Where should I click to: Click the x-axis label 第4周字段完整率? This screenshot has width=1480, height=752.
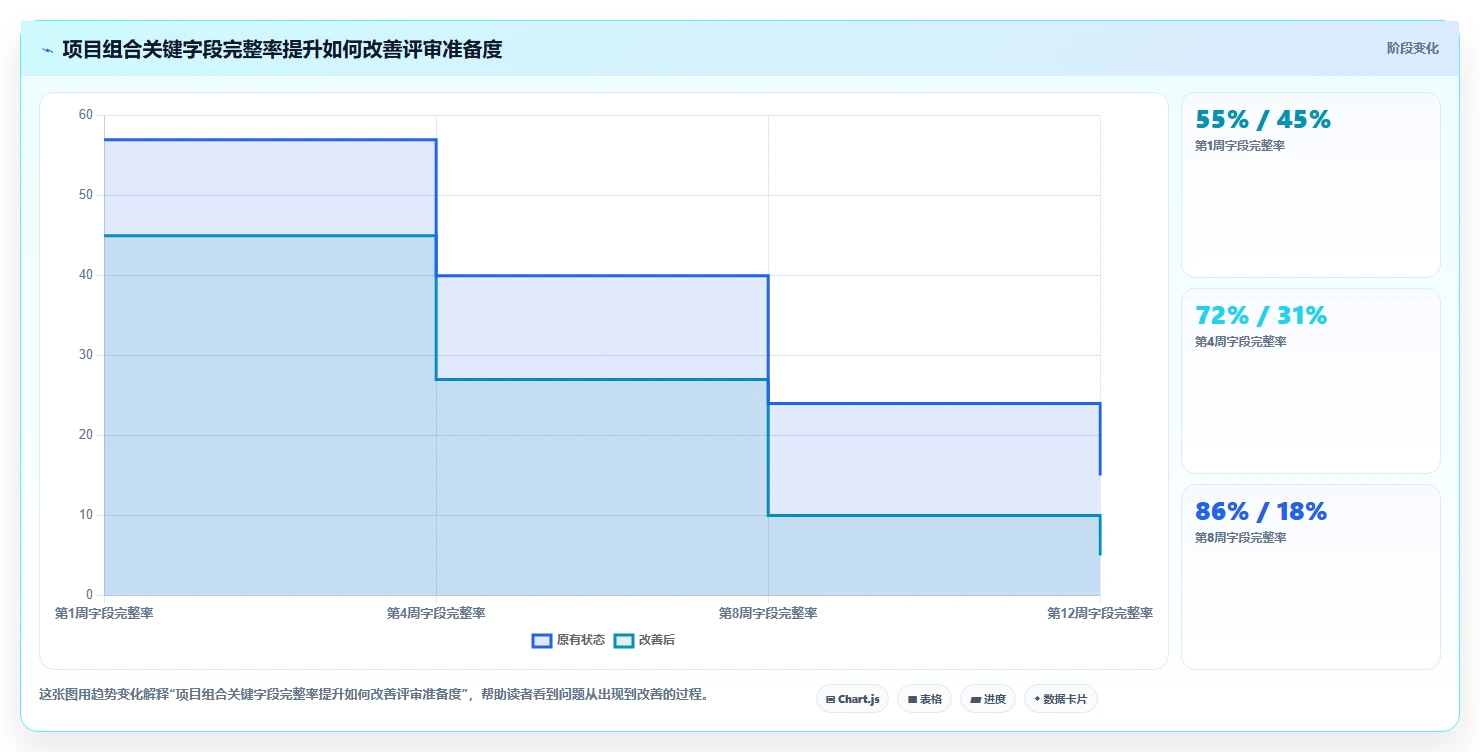(x=436, y=613)
